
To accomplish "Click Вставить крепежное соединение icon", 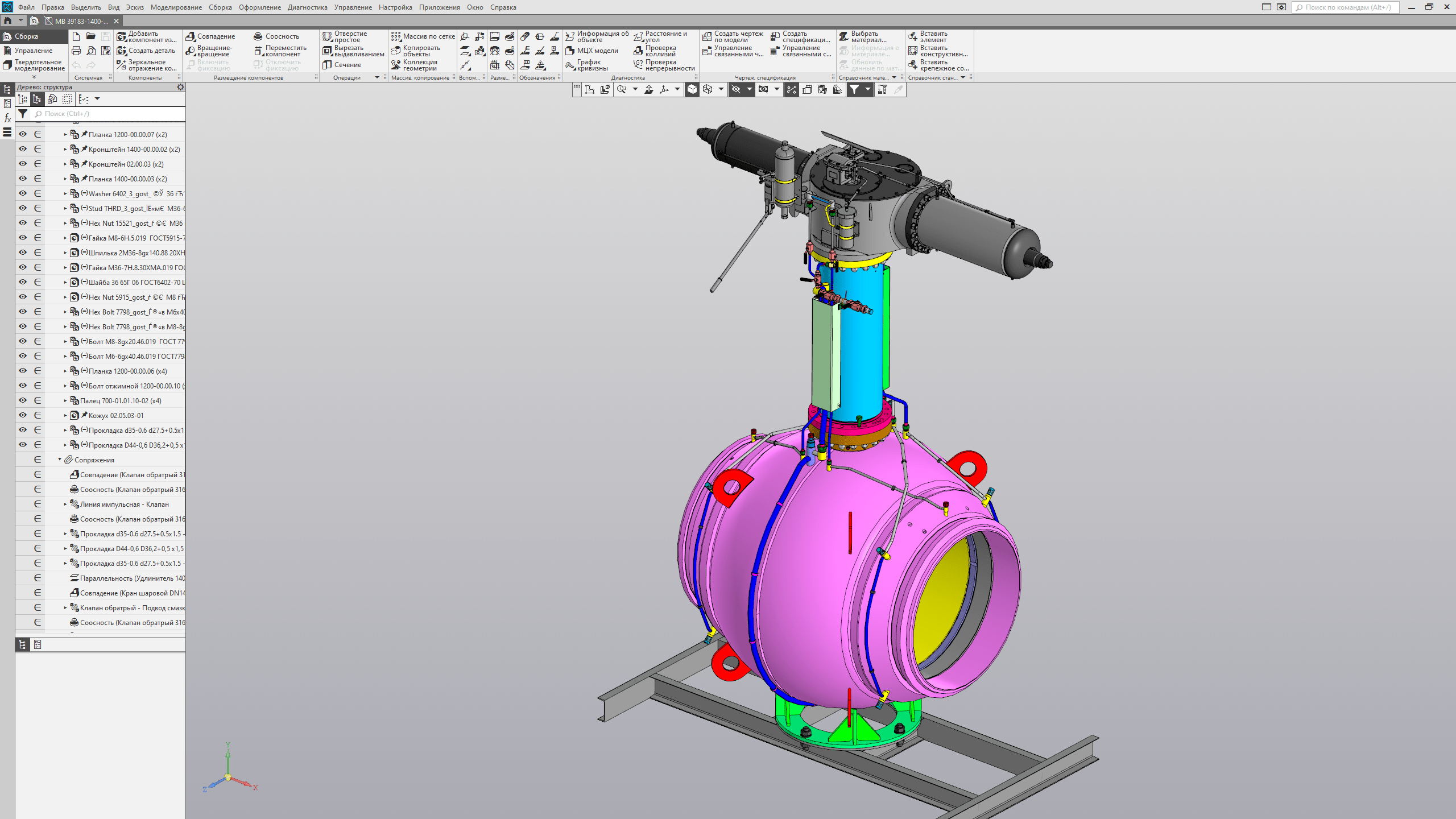I will pyautogui.click(x=913, y=65).
